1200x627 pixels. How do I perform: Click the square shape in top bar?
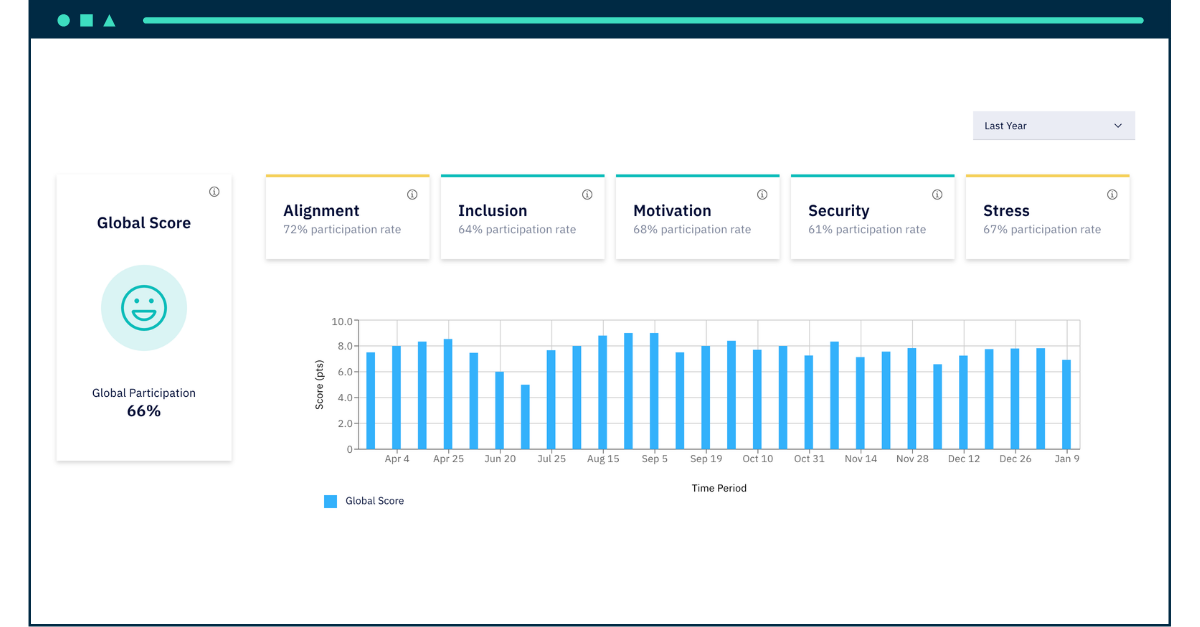[x=87, y=20]
